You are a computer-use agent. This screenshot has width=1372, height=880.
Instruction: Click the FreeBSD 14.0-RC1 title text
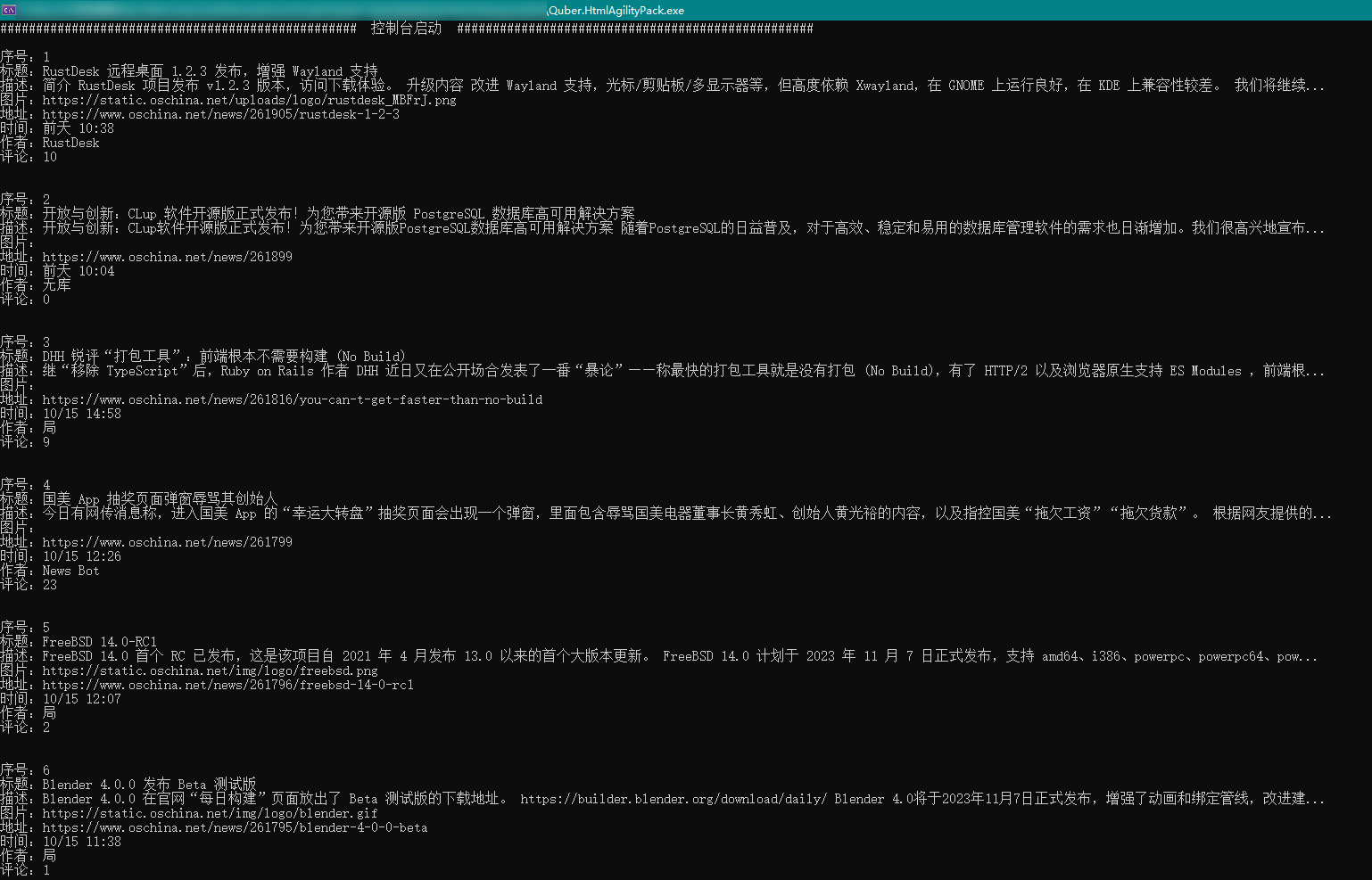pos(99,642)
